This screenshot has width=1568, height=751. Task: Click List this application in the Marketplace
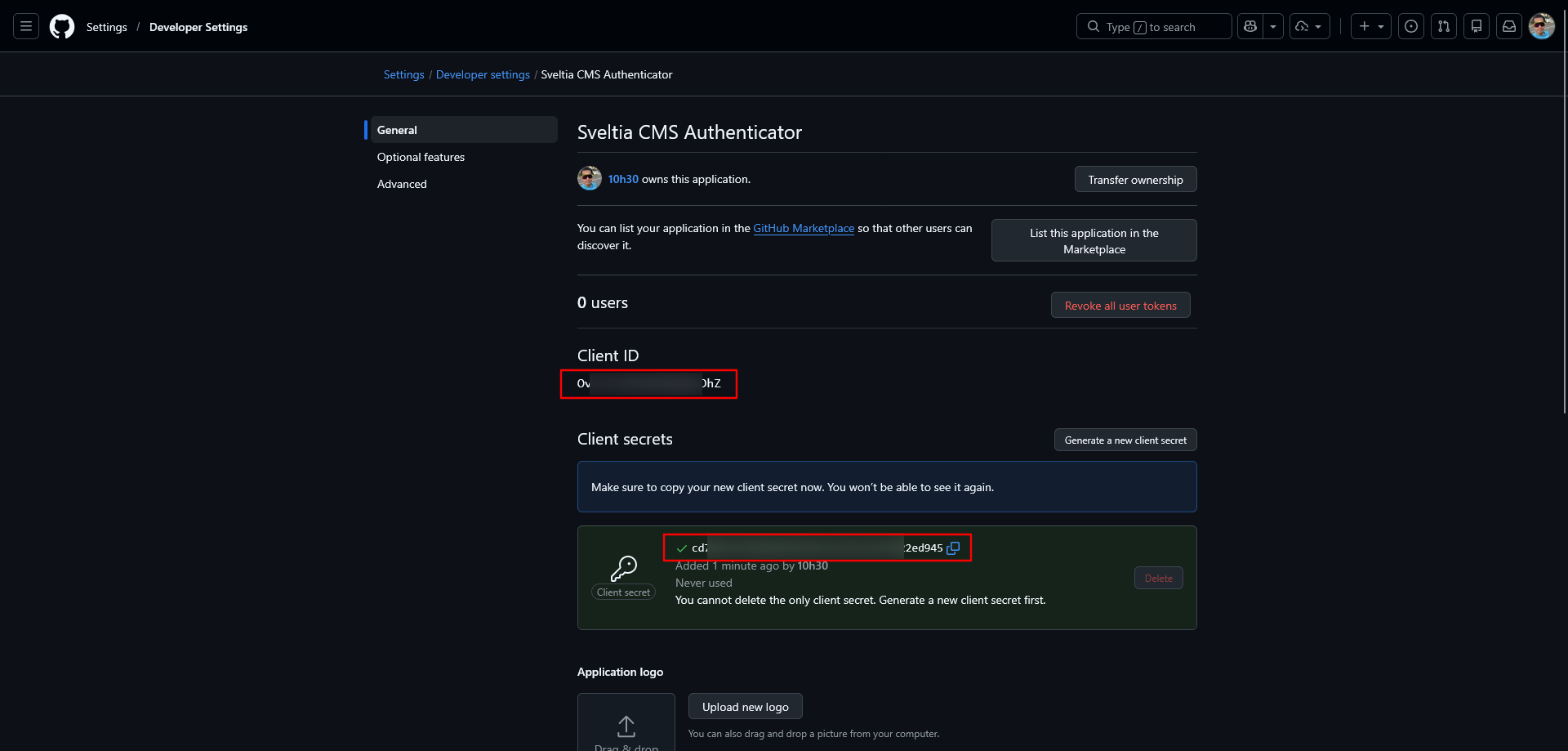1094,241
